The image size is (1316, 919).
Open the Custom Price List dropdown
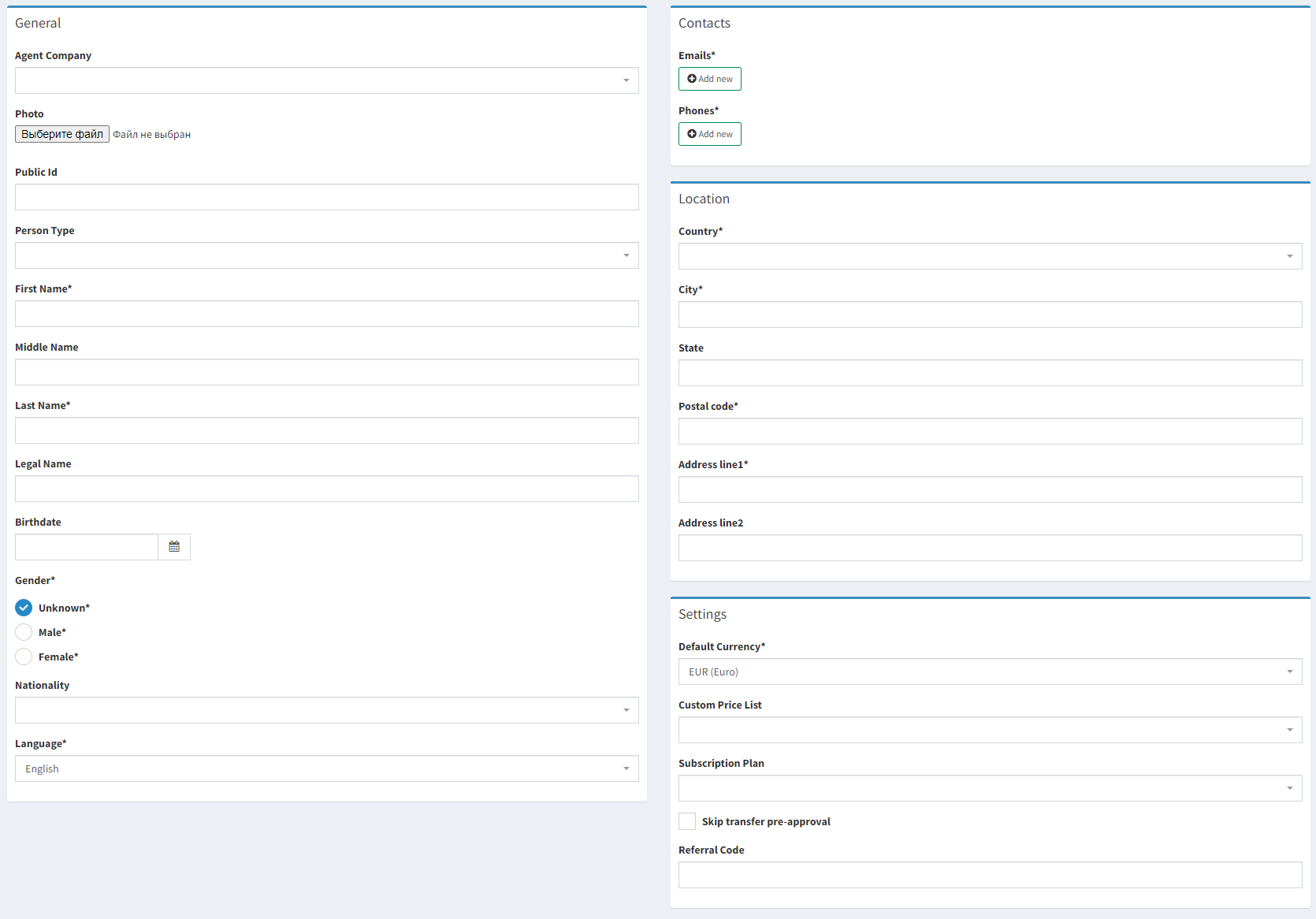pos(990,730)
